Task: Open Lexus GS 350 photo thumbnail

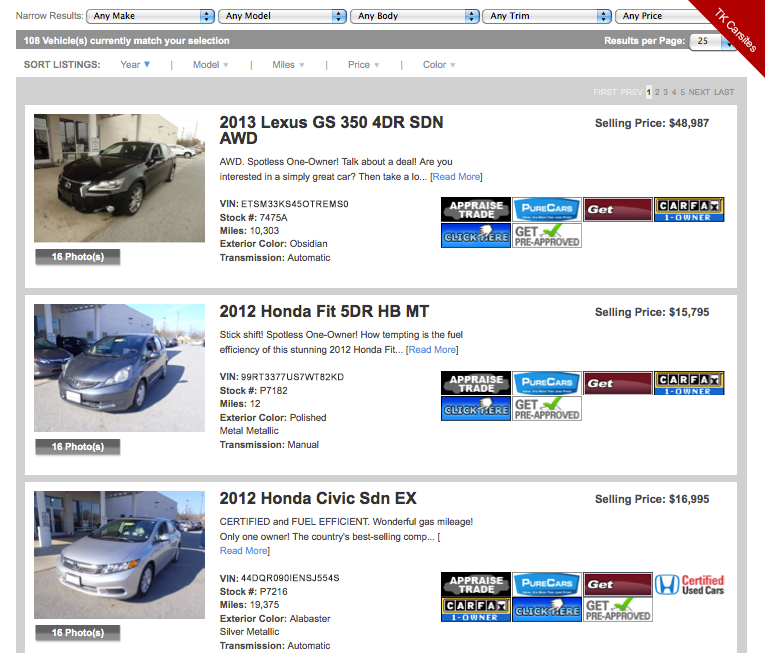Action: coord(120,178)
